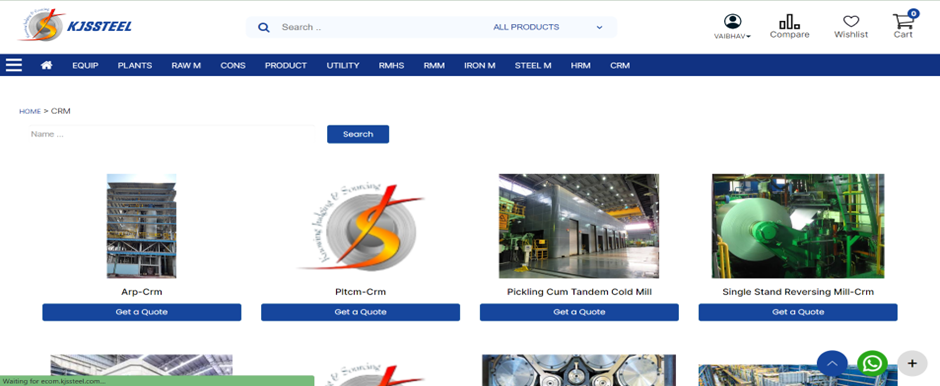This screenshot has height=386, width=940.
Task: Click the HOME breadcrumb link
Action: tap(30, 111)
